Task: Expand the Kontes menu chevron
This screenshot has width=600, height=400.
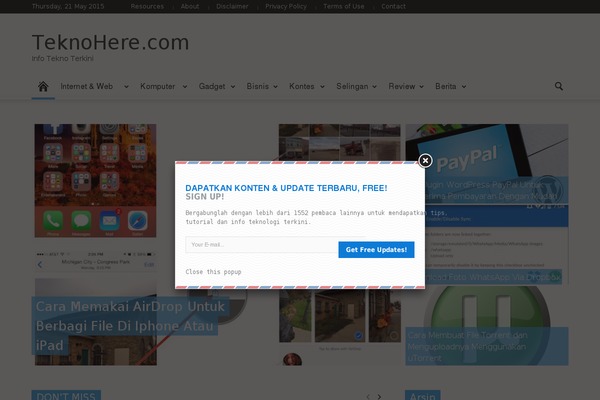Action: click(x=322, y=87)
